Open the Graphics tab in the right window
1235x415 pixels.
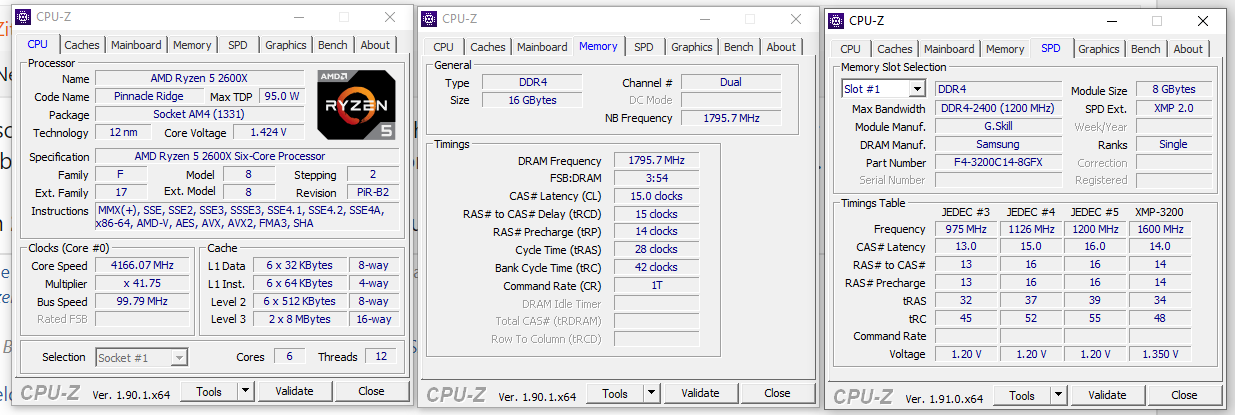pos(1099,49)
